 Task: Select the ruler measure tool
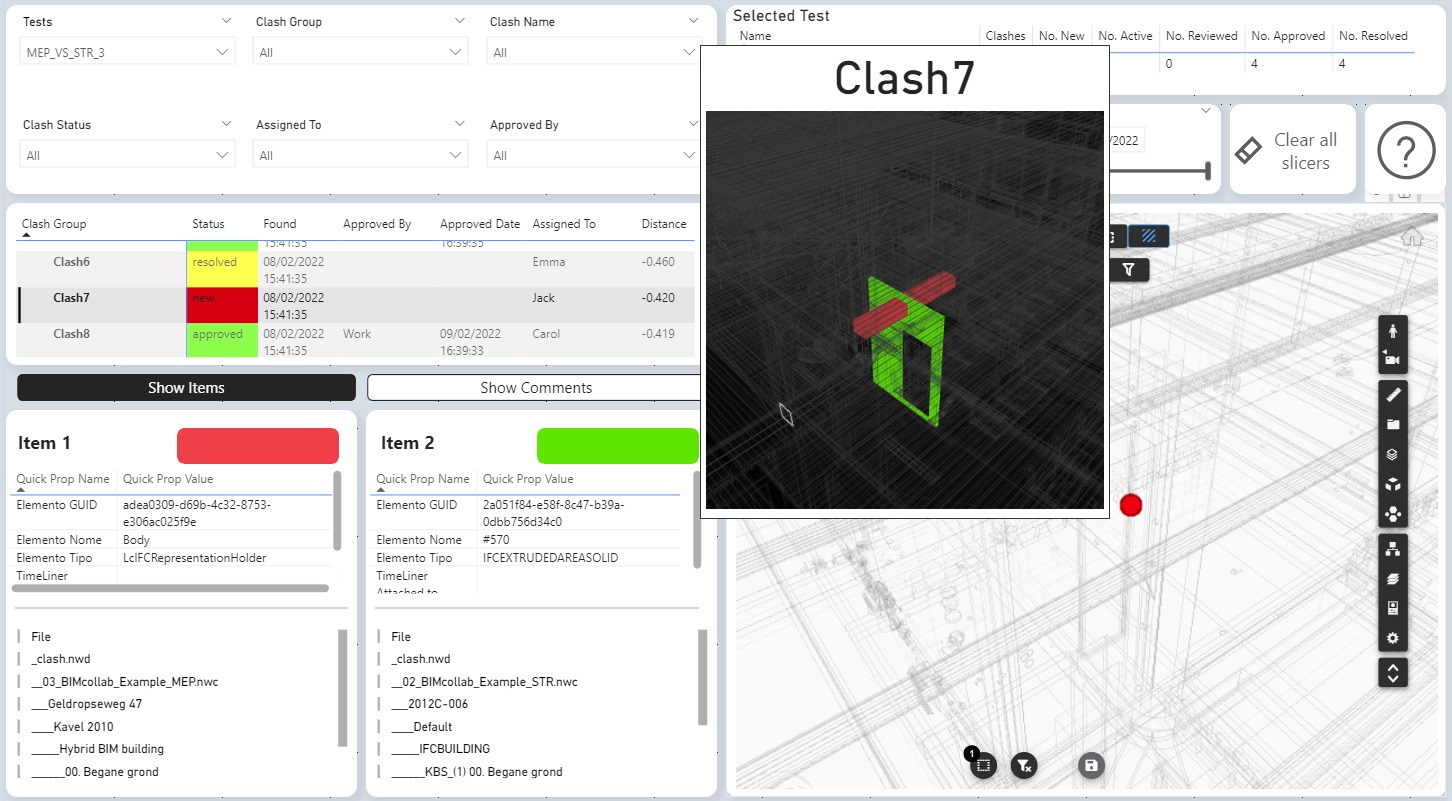click(1393, 395)
